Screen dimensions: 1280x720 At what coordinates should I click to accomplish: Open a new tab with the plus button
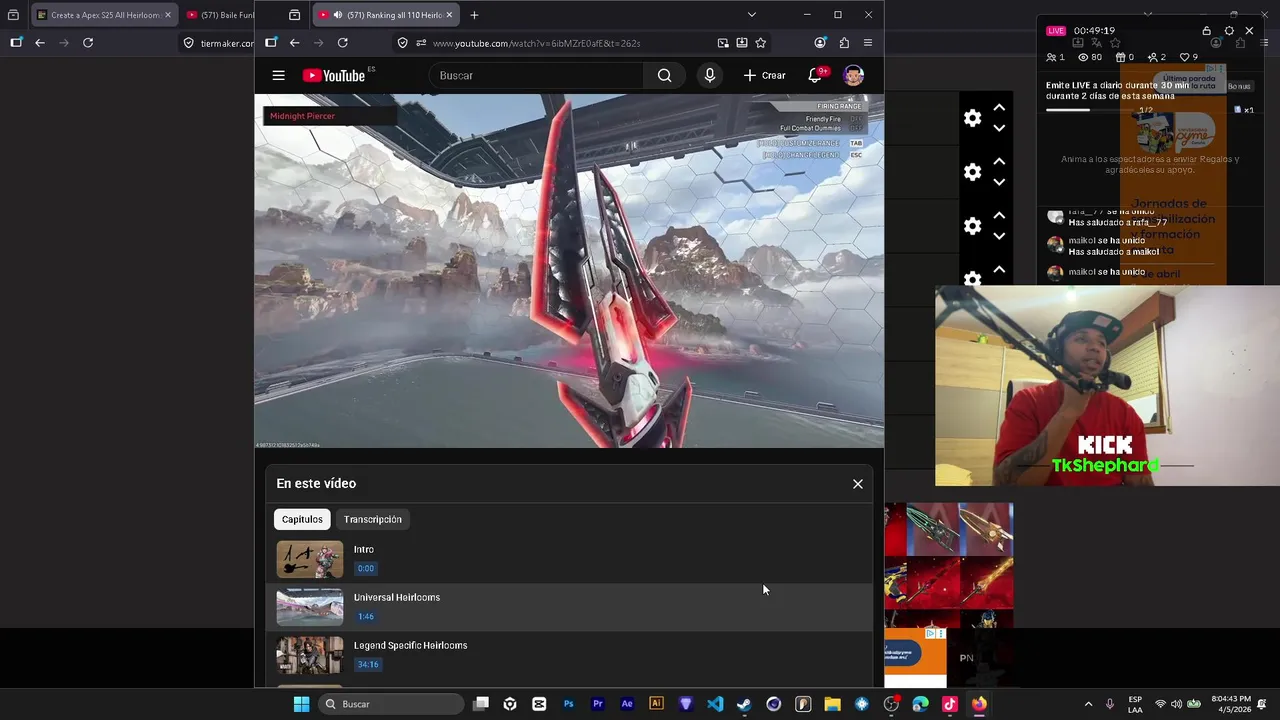474,15
